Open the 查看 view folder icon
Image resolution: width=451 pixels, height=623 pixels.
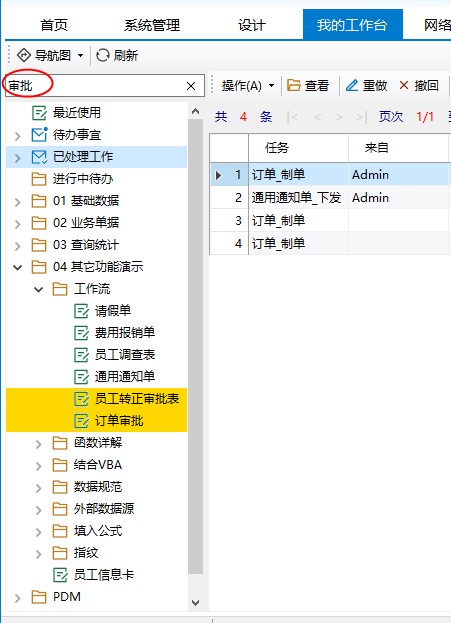tap(294, 85)
